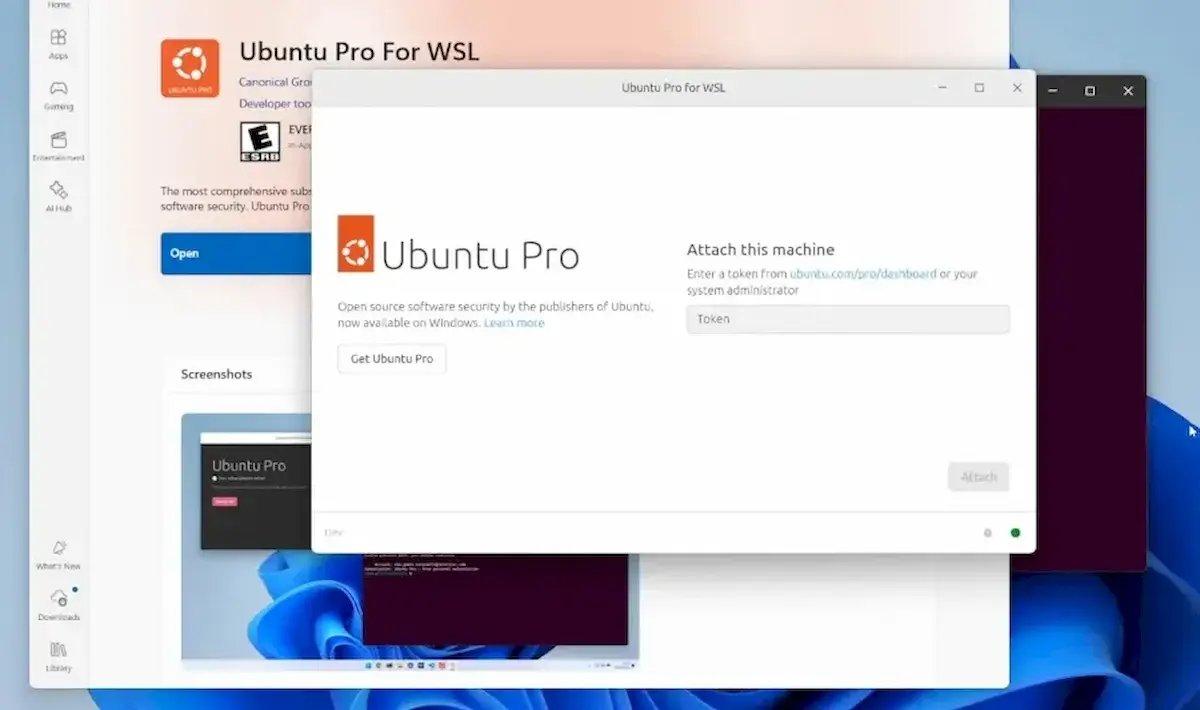Image resolution: width=1200 pixels, height=710 pixels.
Task: Open Gaming section in Microsoft Store sidebar
Action: pyautogui.click(x=58, y=94)
